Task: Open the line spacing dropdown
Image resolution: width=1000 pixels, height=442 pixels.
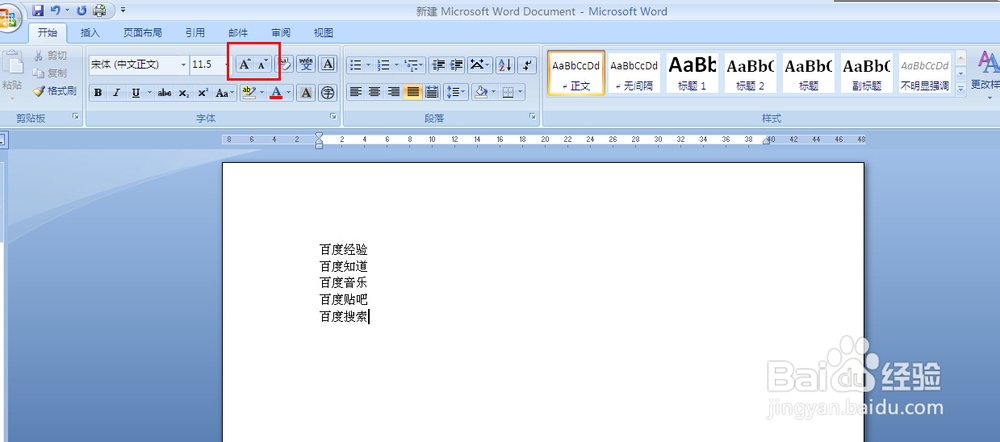Action: 456,92
